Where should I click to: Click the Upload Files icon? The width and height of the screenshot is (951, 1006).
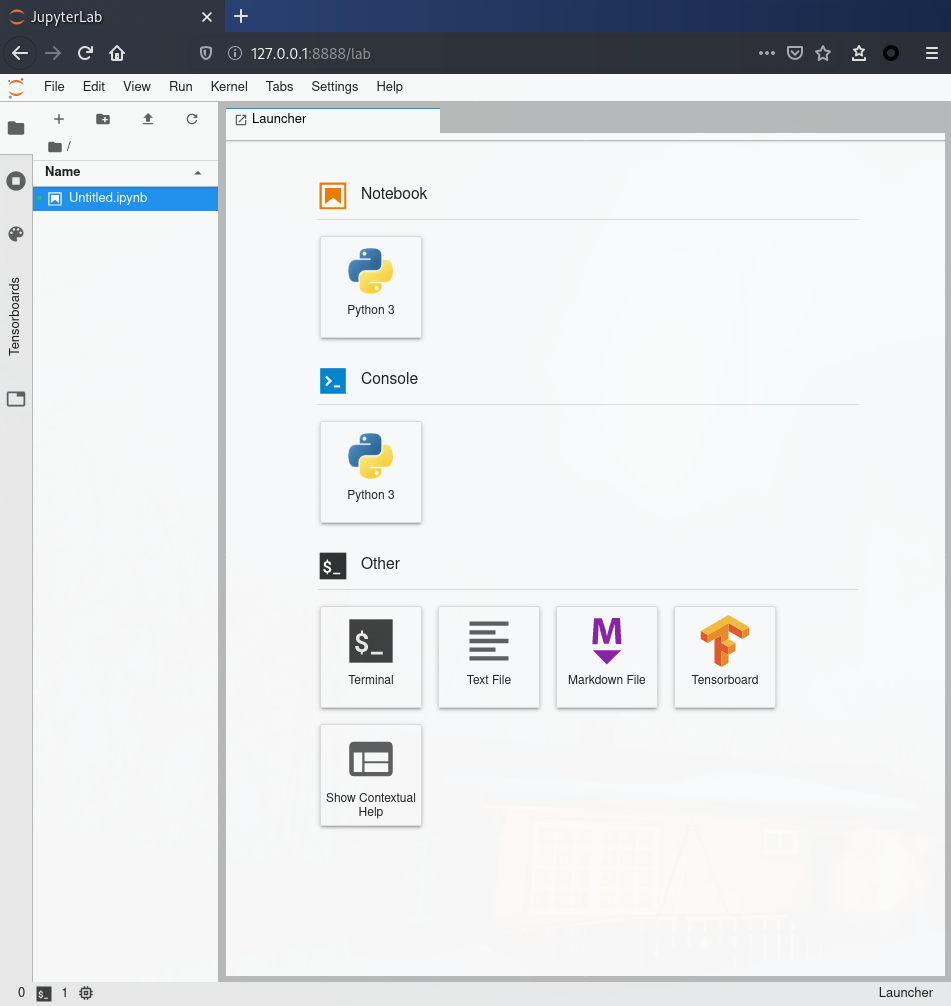pyautogui.click(x=148, y=119)
